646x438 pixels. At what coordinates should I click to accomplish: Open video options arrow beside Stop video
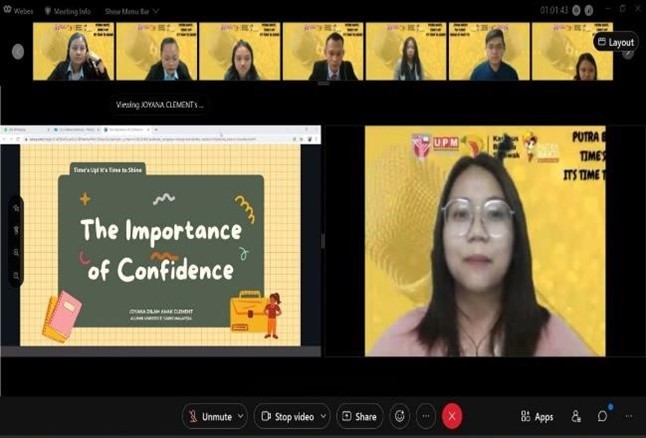point(323,417)
